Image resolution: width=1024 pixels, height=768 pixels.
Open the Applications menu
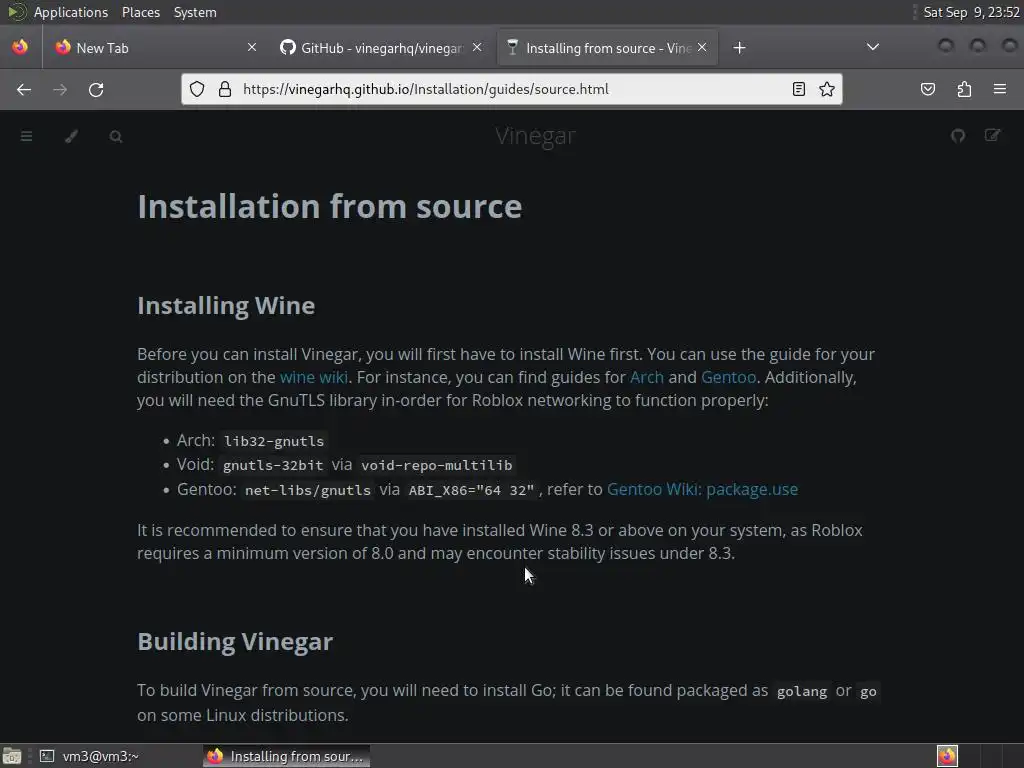70,12
